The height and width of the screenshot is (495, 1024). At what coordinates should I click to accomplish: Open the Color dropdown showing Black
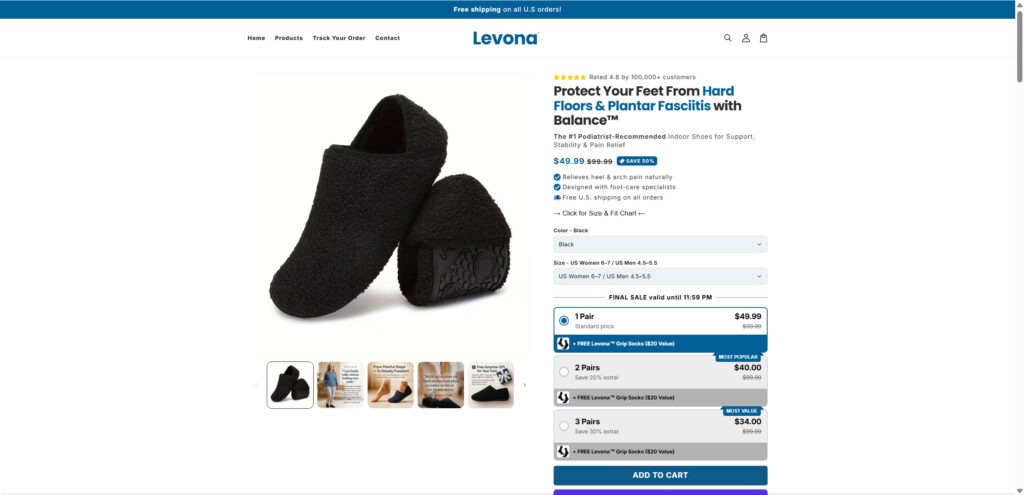[660, 244]
